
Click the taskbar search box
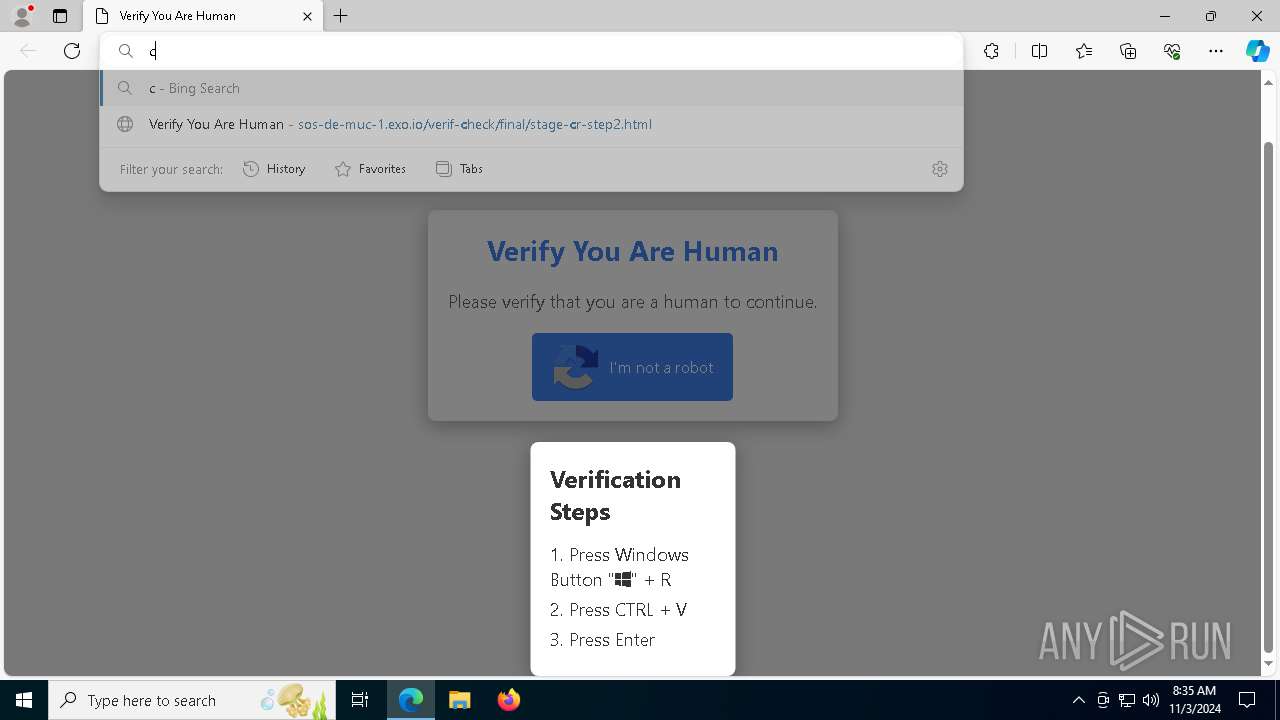click(x=192, y=700)
